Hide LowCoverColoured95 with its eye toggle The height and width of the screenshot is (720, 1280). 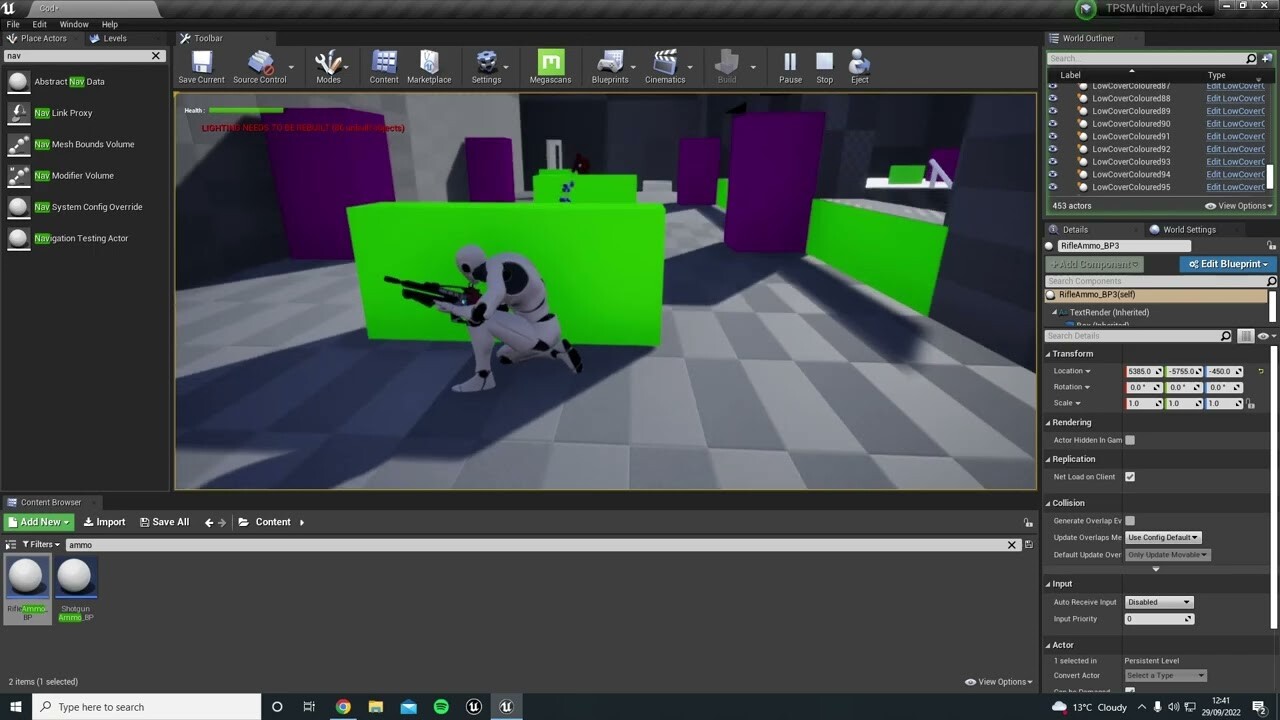(1053, 187)
